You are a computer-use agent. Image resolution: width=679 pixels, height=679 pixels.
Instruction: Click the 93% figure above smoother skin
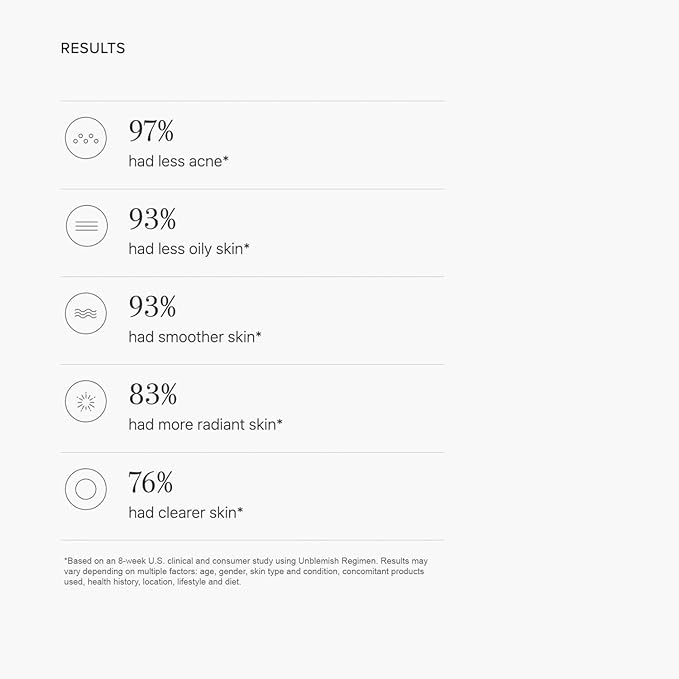click(152, 307)
